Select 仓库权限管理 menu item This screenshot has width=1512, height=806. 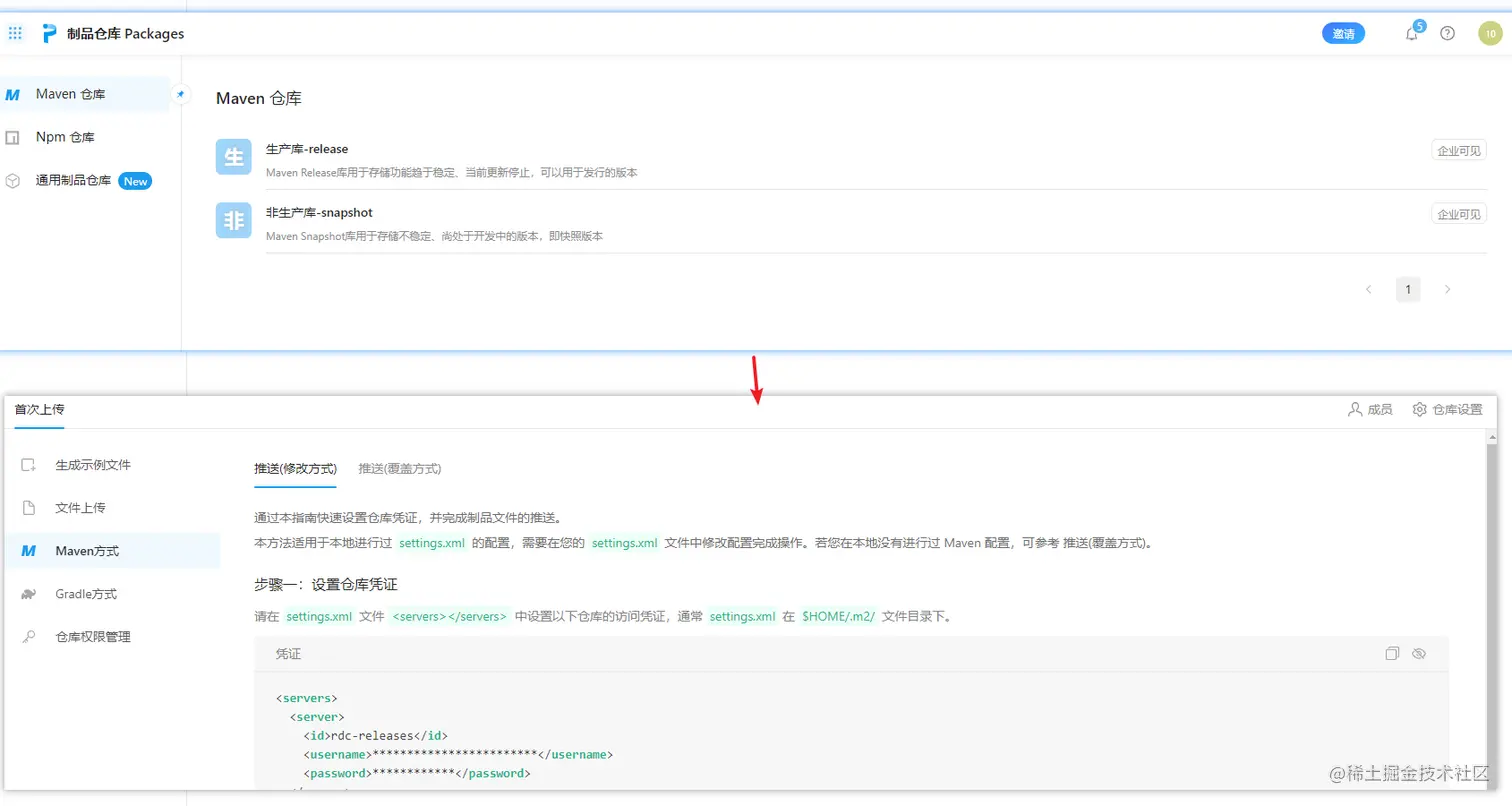coord(112,637)
